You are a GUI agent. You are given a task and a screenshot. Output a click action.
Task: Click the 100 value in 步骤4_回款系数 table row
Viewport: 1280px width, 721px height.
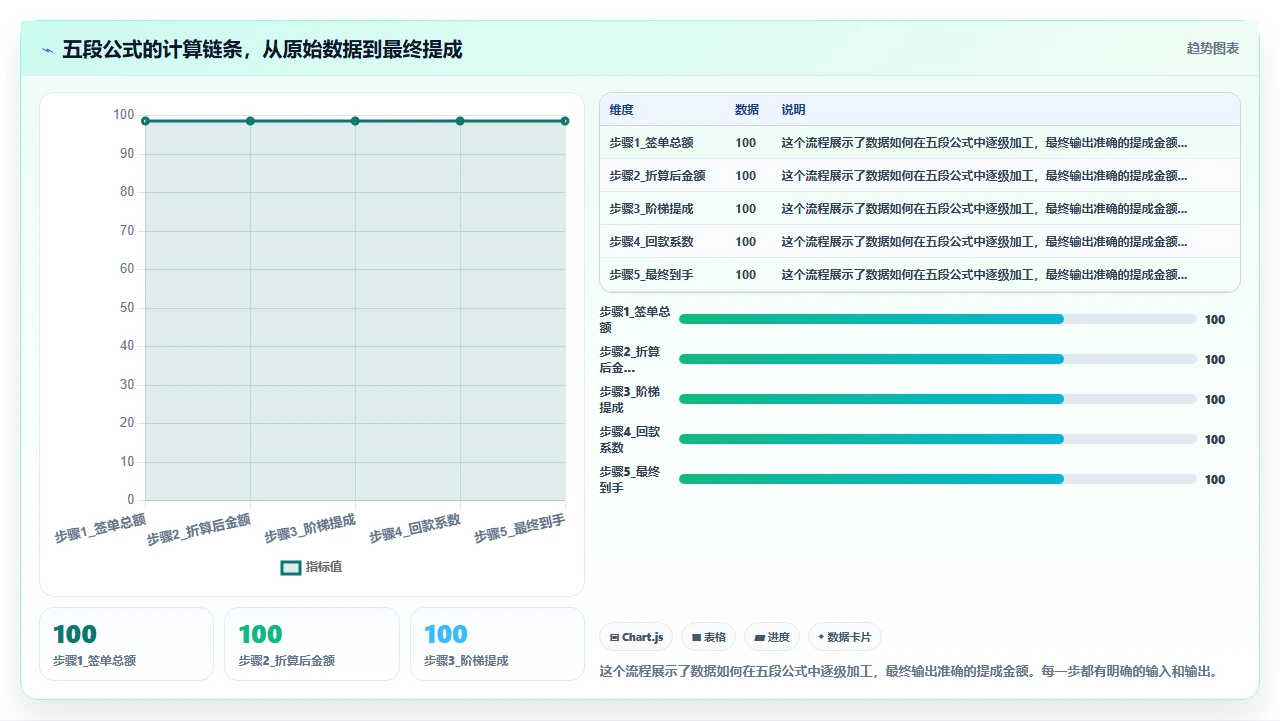(746, 242)
